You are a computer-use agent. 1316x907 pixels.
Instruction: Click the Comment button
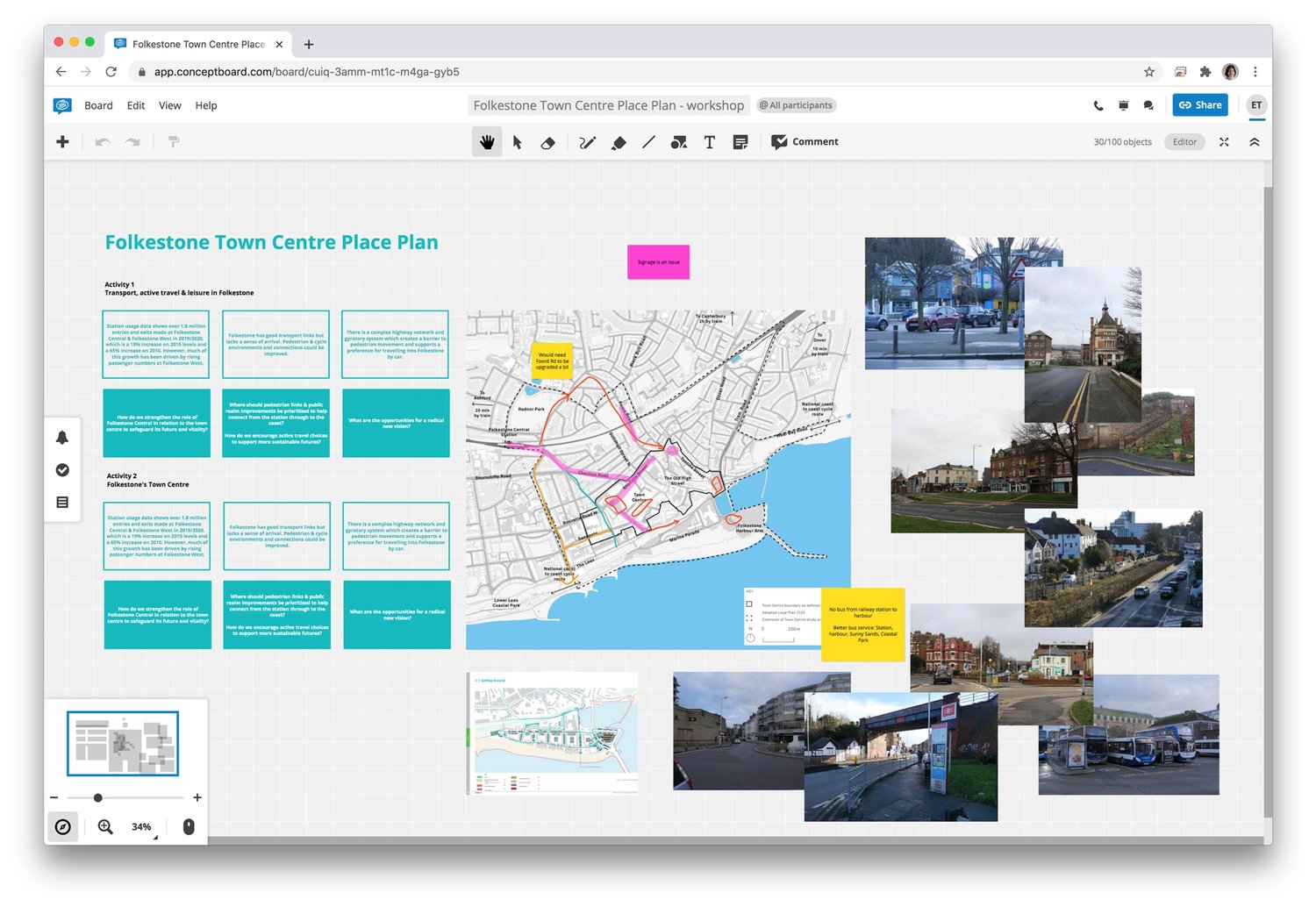[805, 142]
